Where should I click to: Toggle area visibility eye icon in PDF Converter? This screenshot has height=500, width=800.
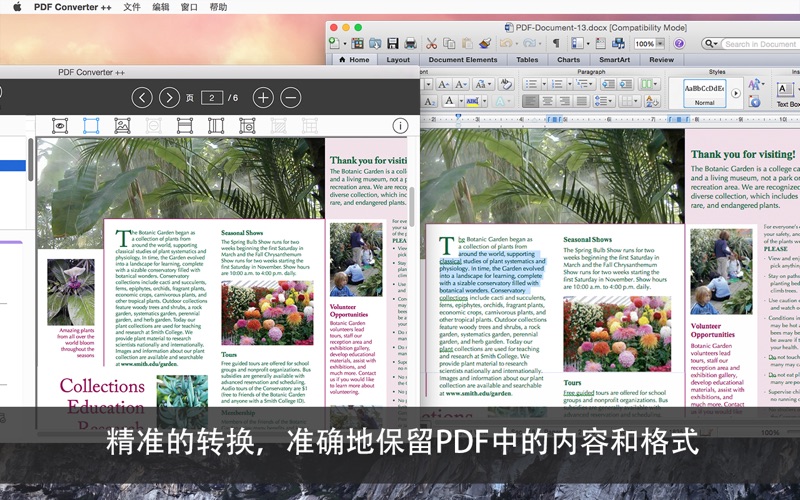pos(60,126)
